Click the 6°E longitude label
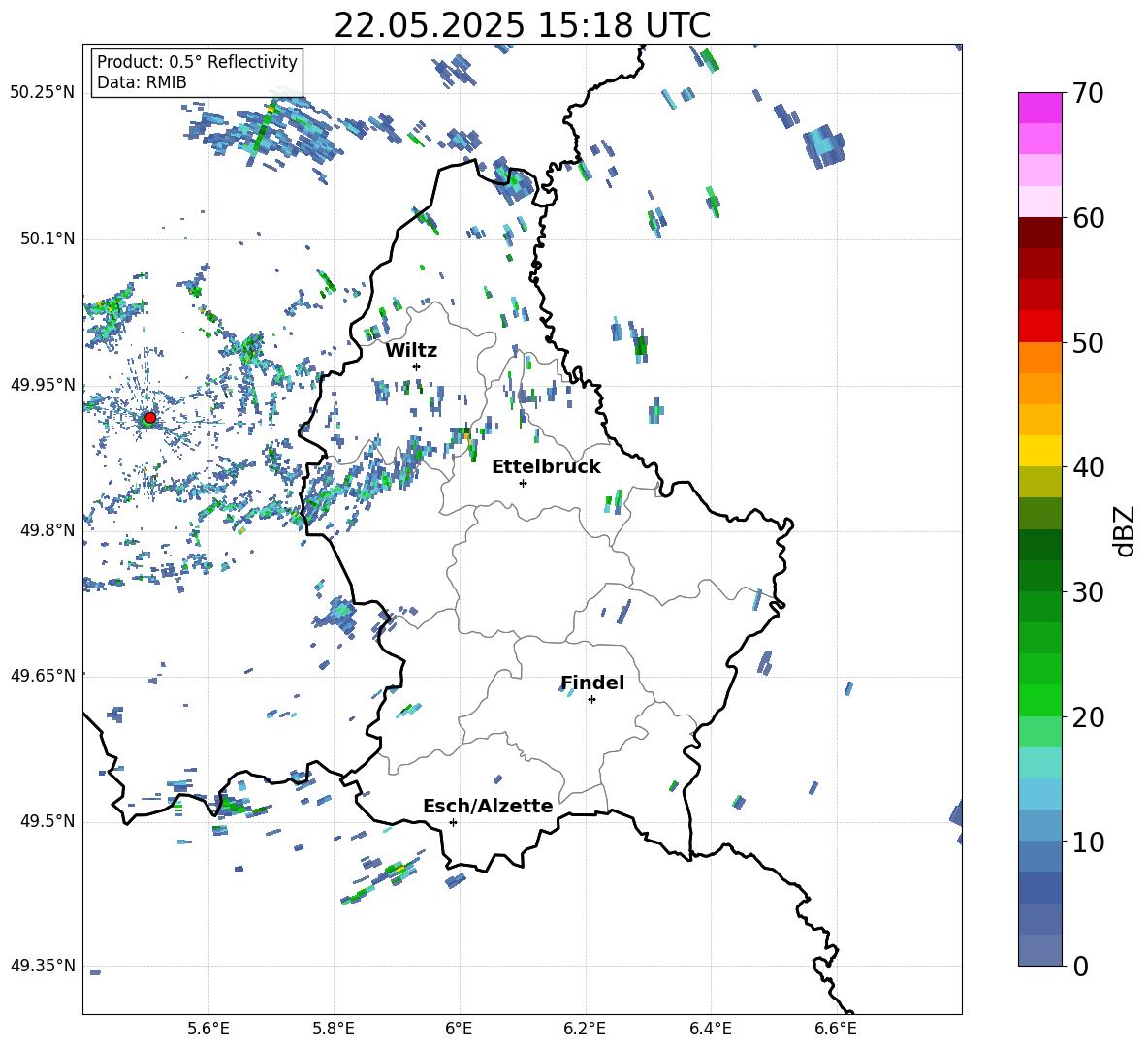This screenshot has height=1048, width=1148. coord(459,1029)
